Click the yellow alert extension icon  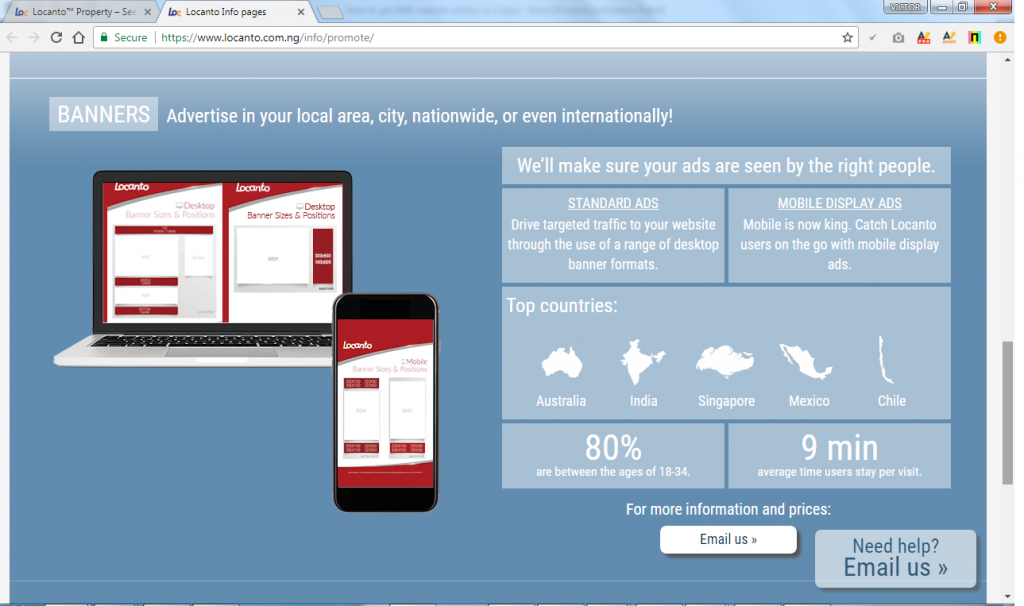(999, 37)
